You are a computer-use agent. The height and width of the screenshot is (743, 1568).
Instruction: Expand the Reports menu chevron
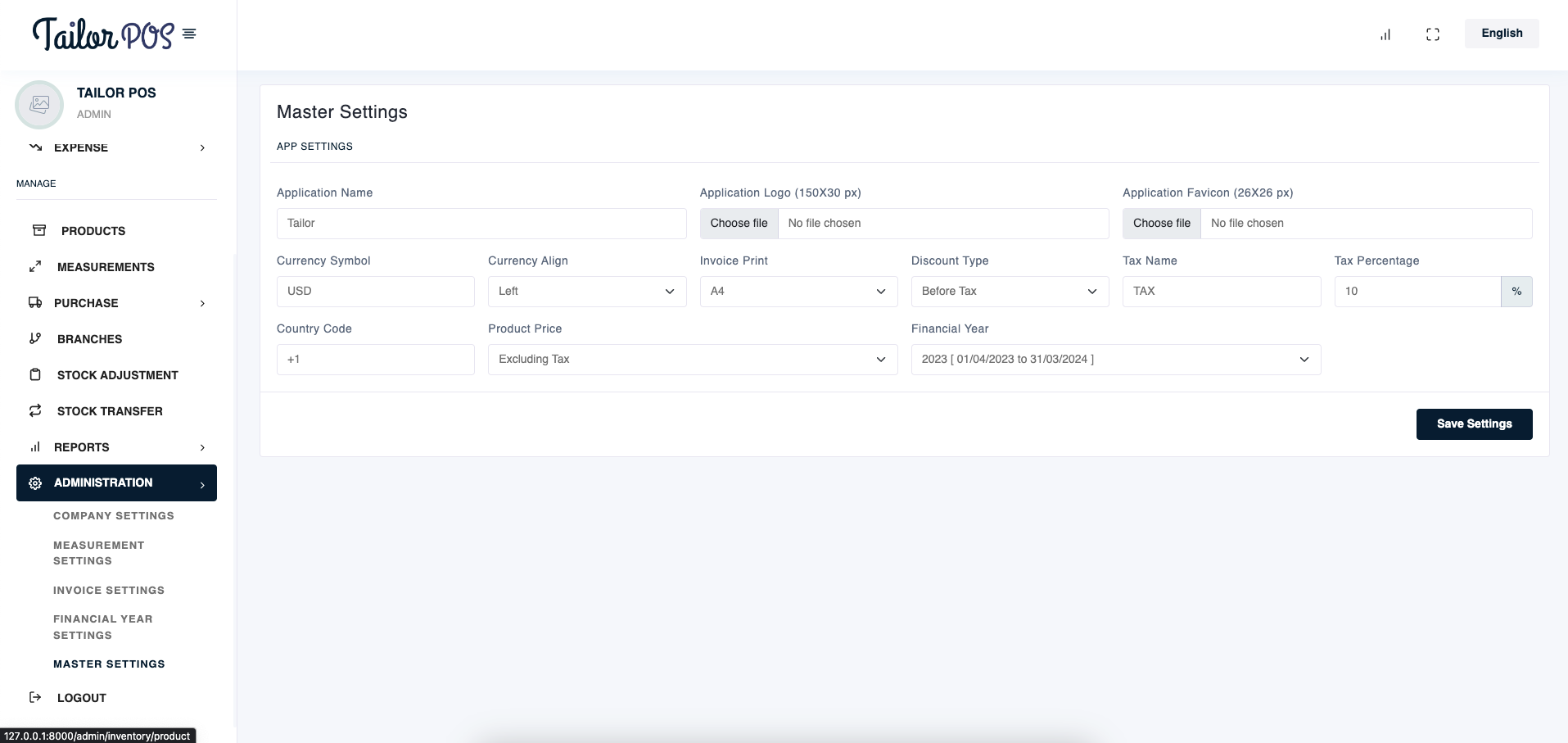[x=202, y=447]
